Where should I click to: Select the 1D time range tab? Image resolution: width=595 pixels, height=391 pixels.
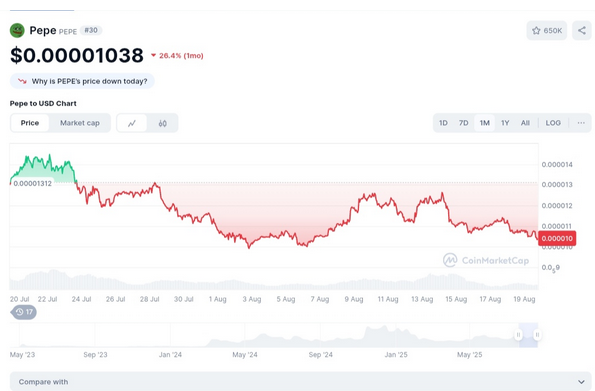coord(443,123)
